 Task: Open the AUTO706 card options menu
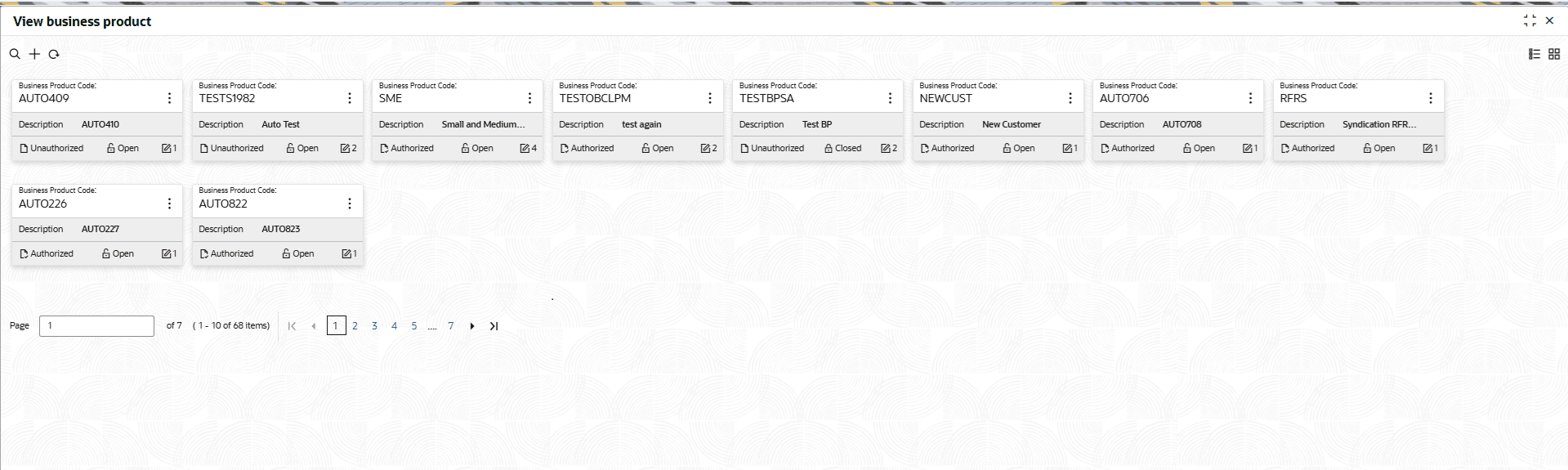click(x=1250, y=98)
